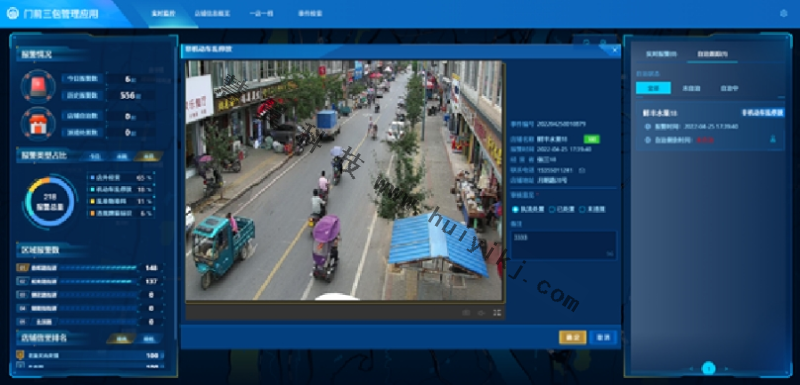Click the 02 badge in the region alarm list
The image size is (800, 385).
pyautogui.click(x=22, y=281)
